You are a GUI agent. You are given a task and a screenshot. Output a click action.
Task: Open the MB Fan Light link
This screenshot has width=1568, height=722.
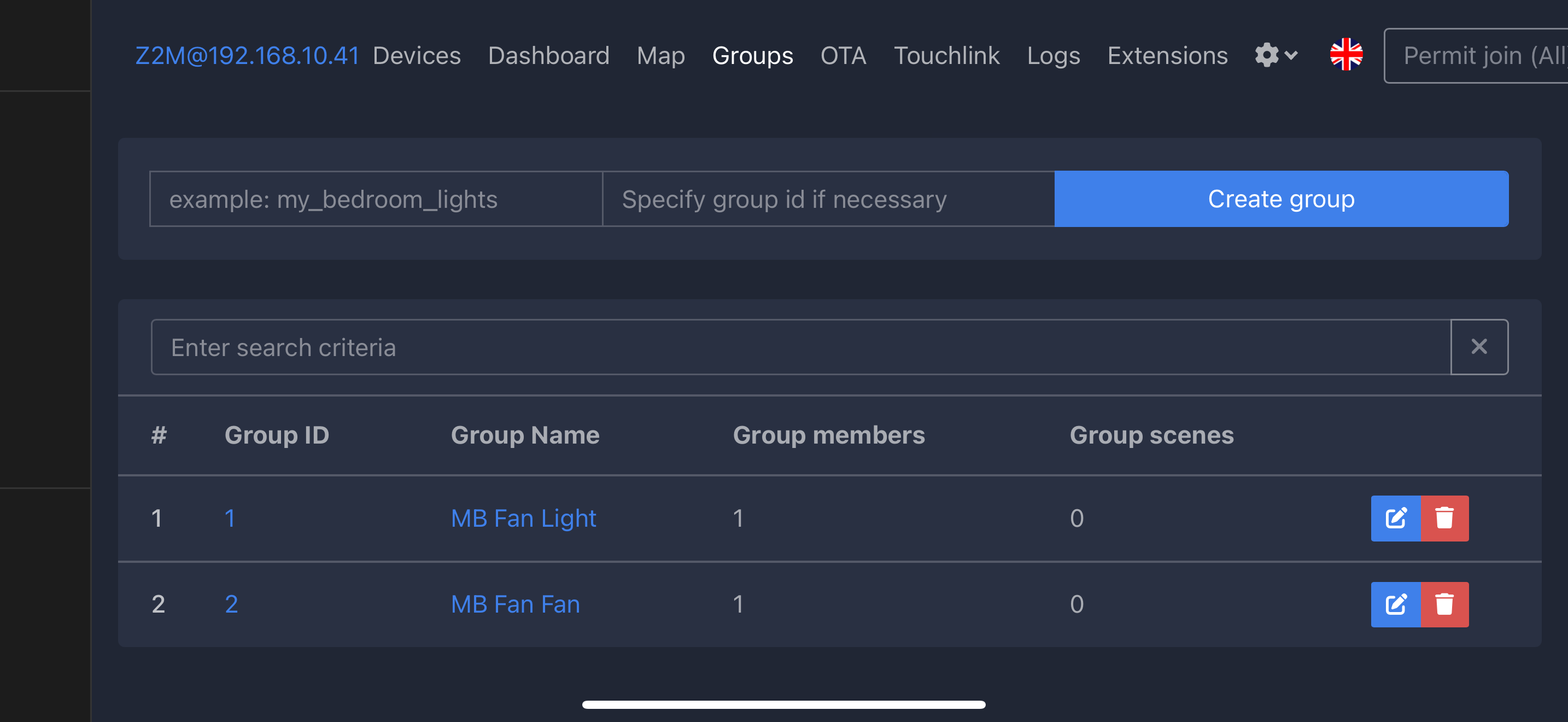[x=523, y=518]
